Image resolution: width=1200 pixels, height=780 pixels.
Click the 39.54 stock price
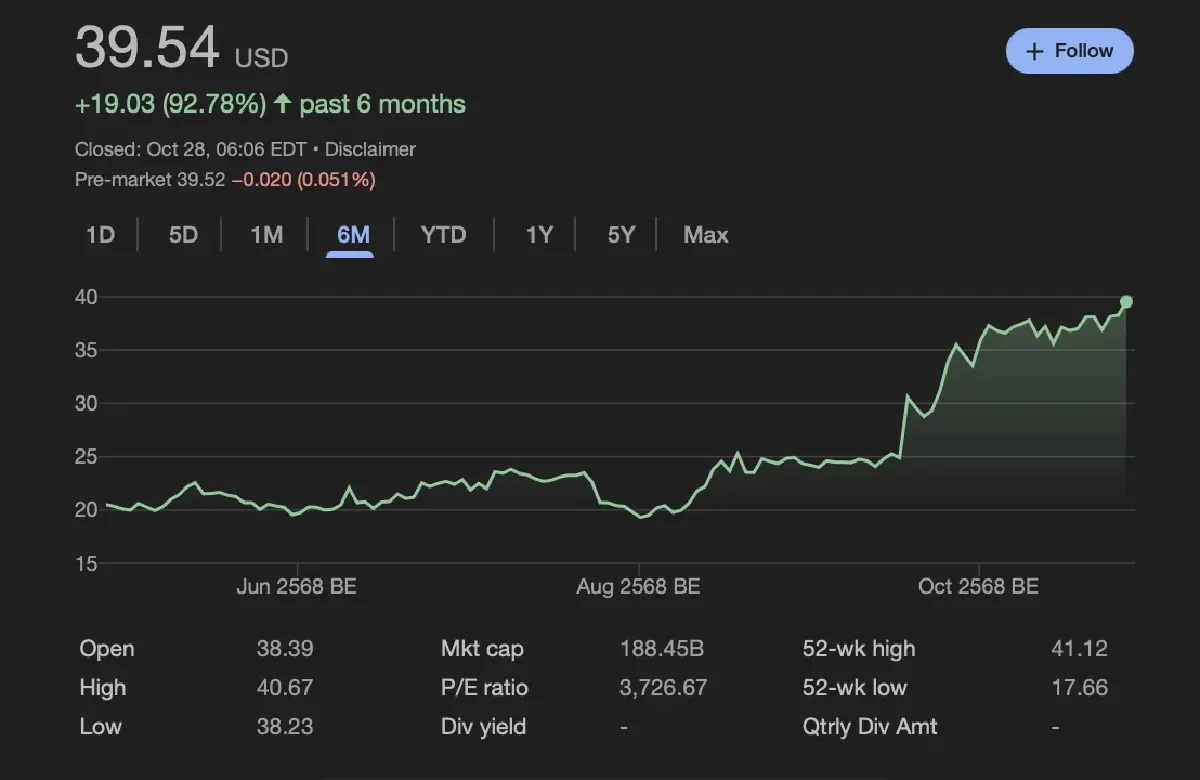pyautogui.click(x=147, y=48)
